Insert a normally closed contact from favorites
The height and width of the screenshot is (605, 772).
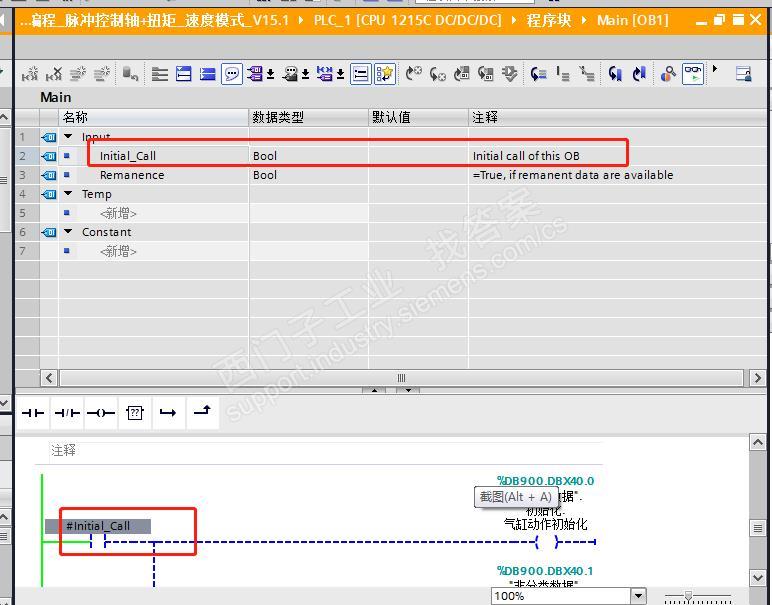pos(67,413)
